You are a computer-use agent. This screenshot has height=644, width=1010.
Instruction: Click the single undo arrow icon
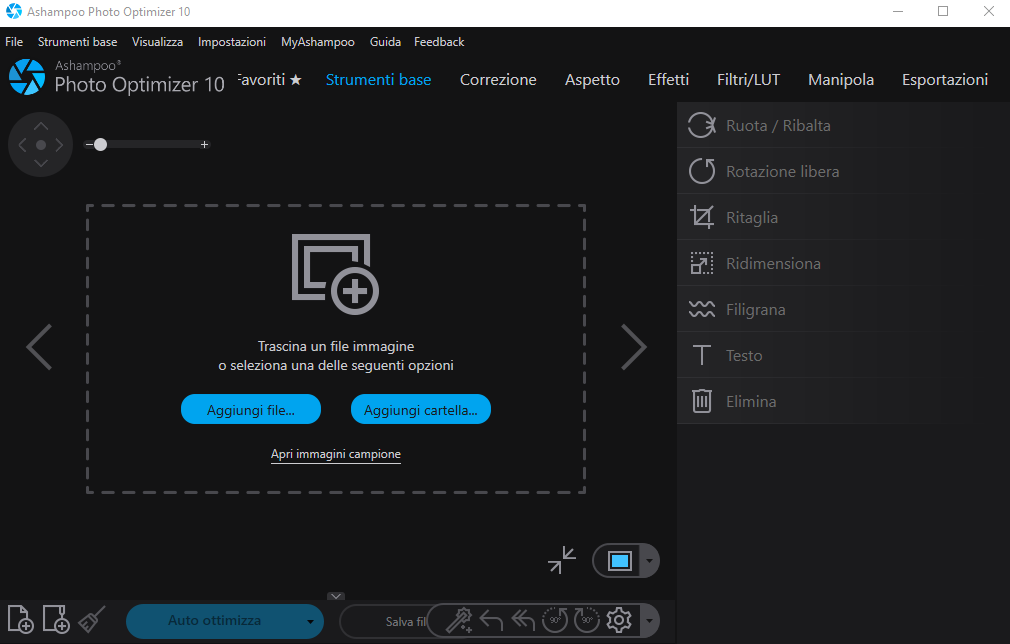[x=491, y=620]
